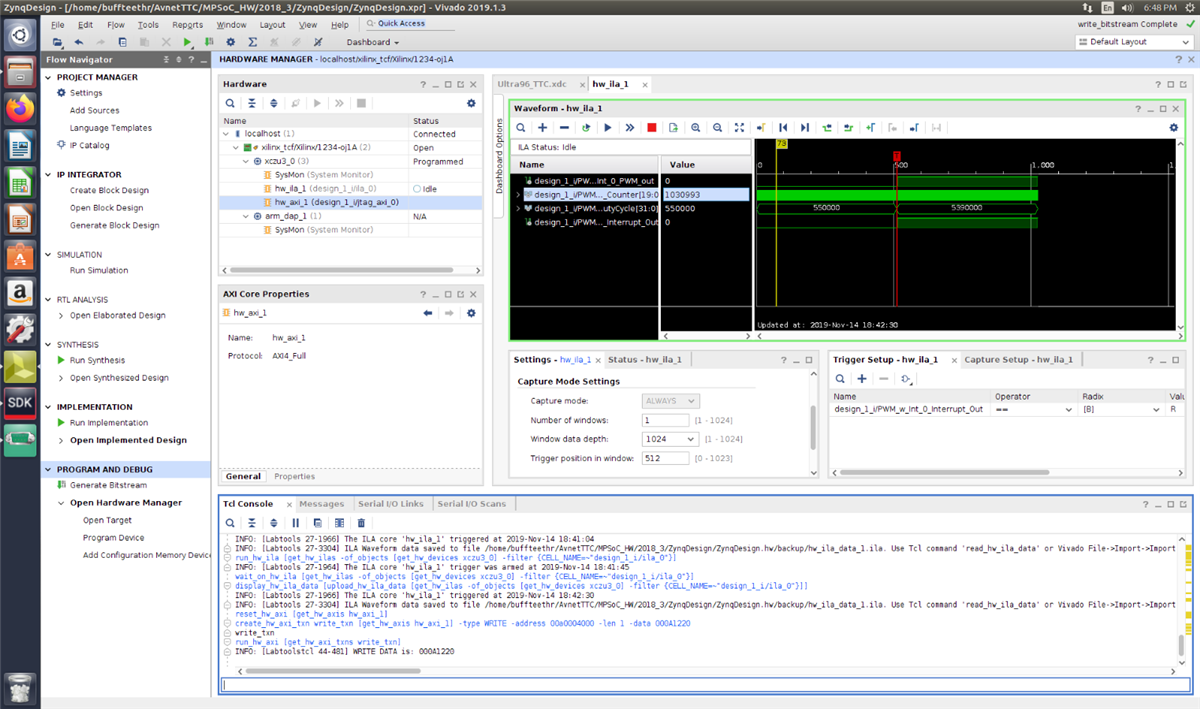Click hw_ila_1 Idle status indicator circle
The height and width of the screenshot is (709, 1200).
click(x=416, y=188)
